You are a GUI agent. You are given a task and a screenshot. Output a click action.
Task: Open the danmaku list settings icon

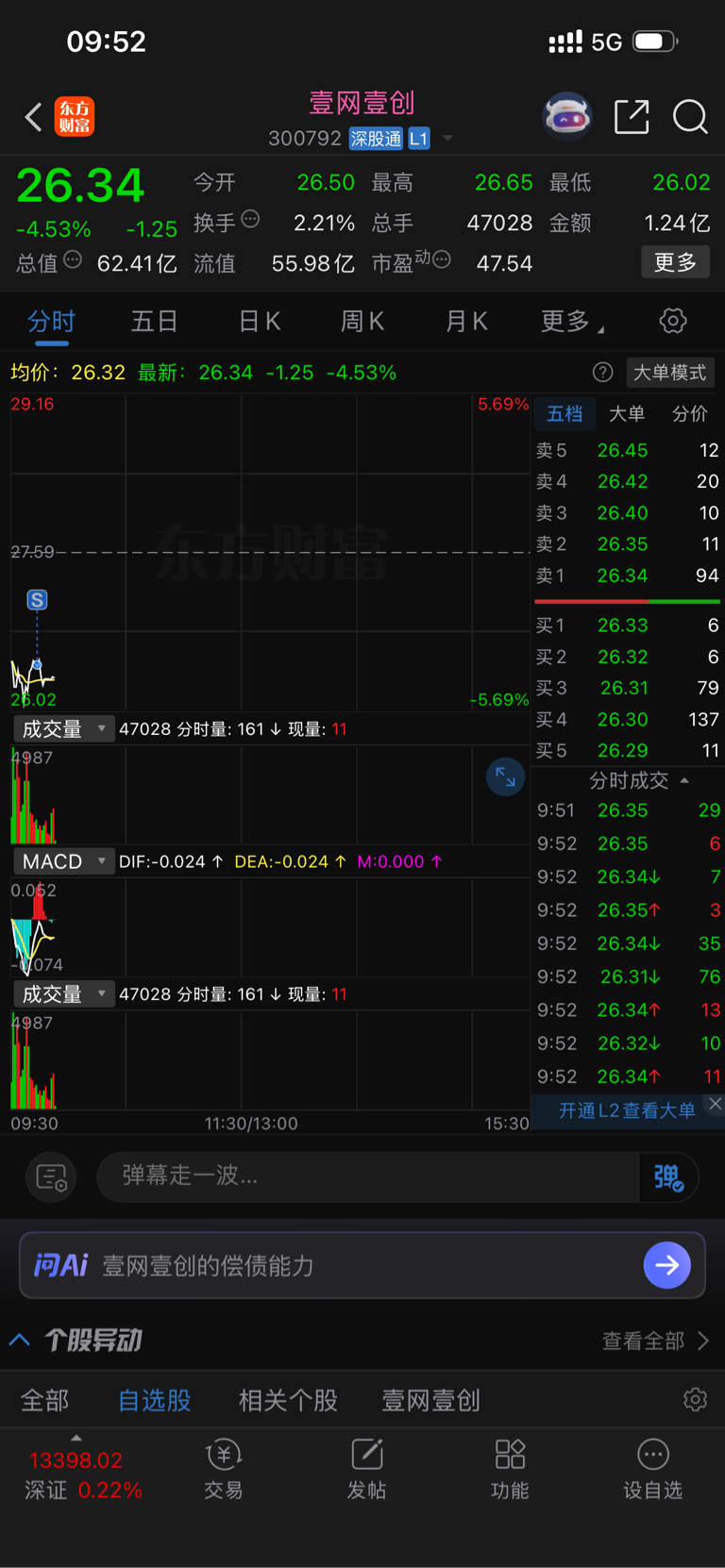tap(51, 1176)
